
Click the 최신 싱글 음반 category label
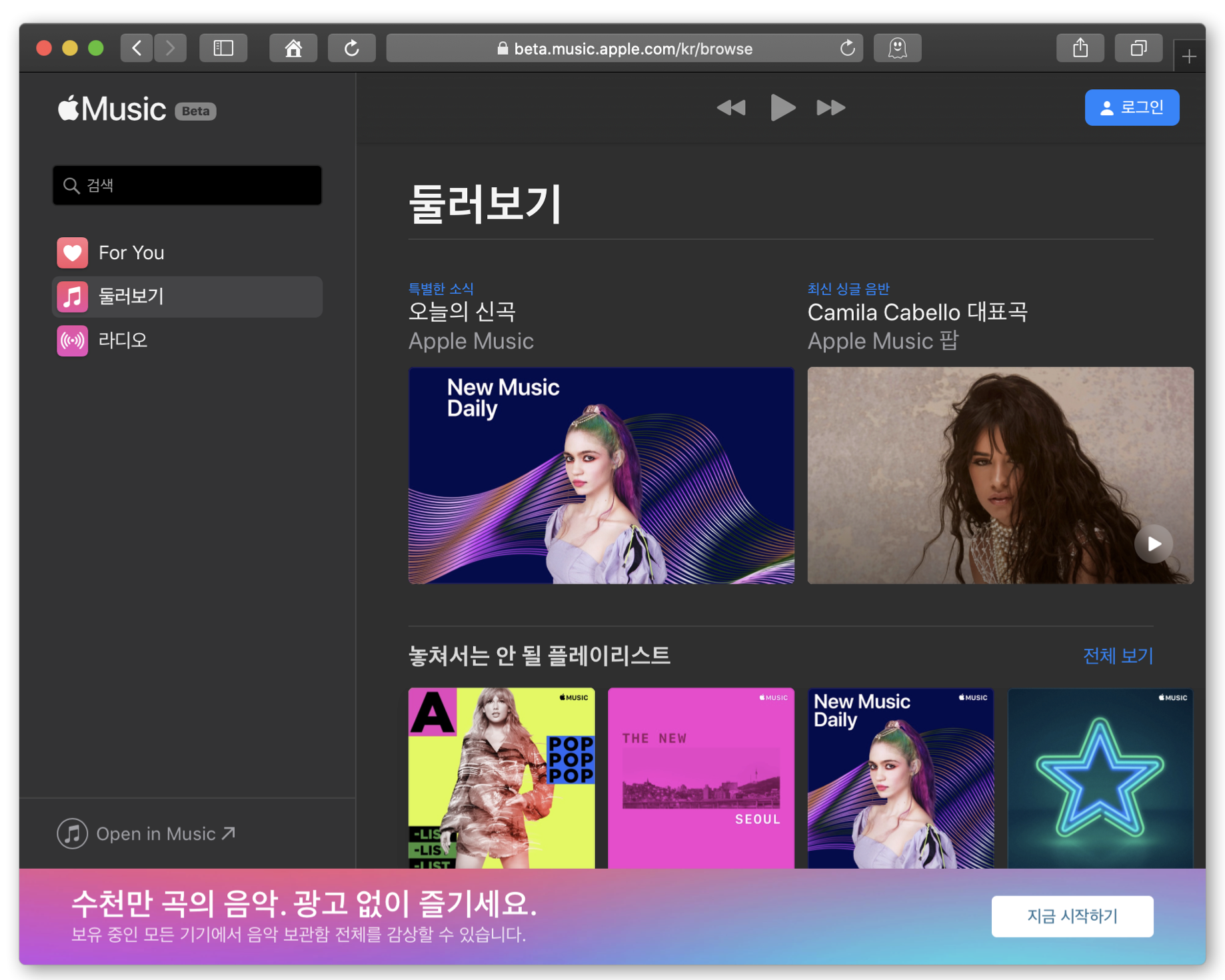(848, 288)
